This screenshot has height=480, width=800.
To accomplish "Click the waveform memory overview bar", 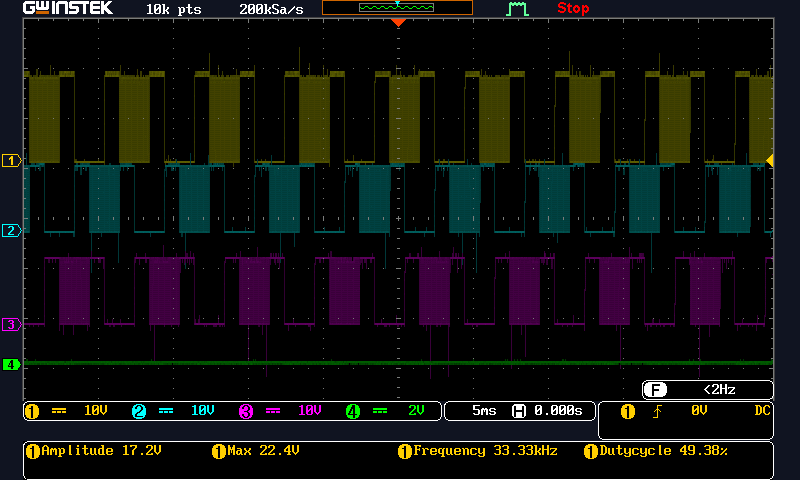I will 397,8.
